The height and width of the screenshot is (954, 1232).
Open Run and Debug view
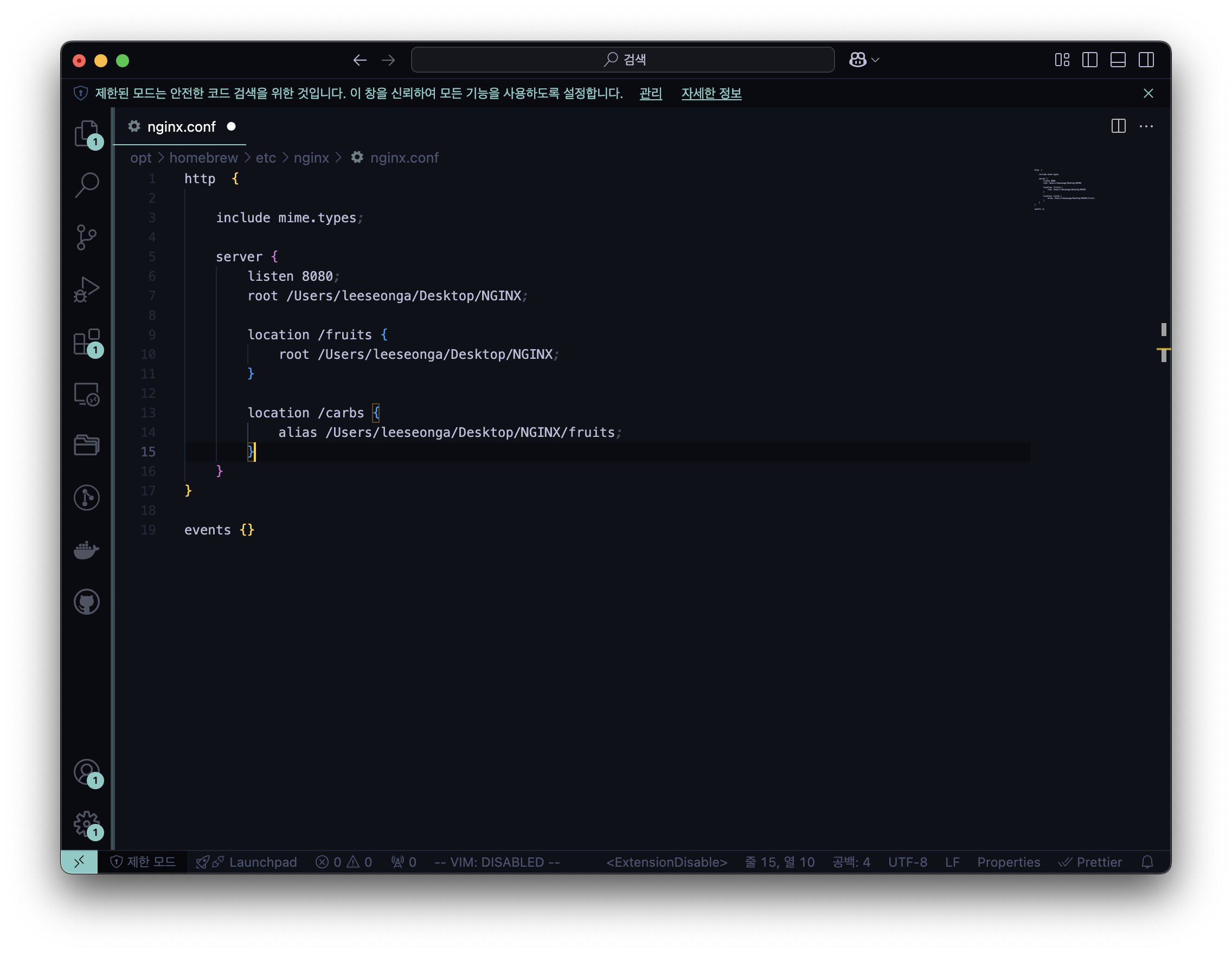pyautogui.click(x=86, y=289)
